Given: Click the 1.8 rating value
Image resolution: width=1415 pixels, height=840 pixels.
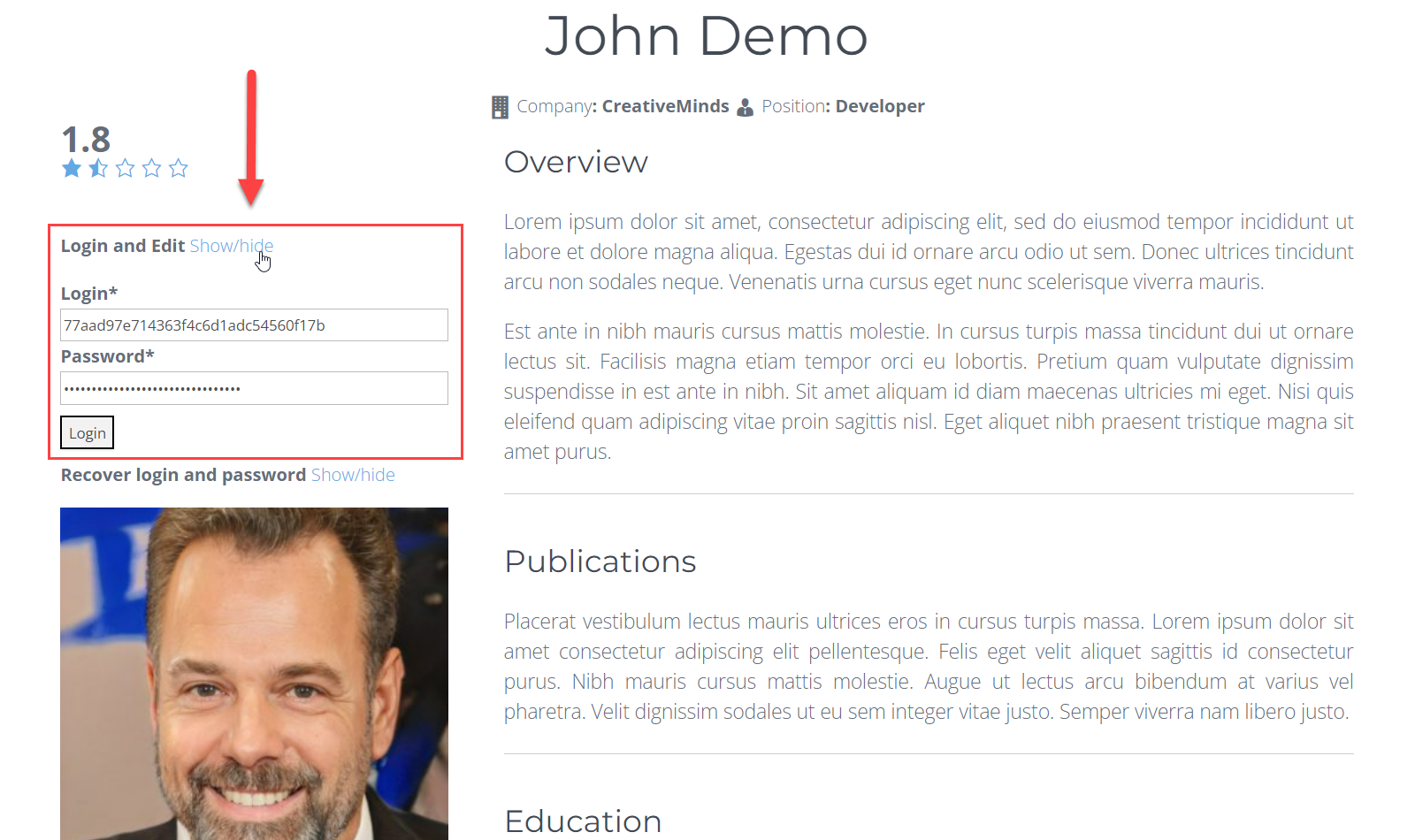Looking at the screenshot, I should (86, 140).
